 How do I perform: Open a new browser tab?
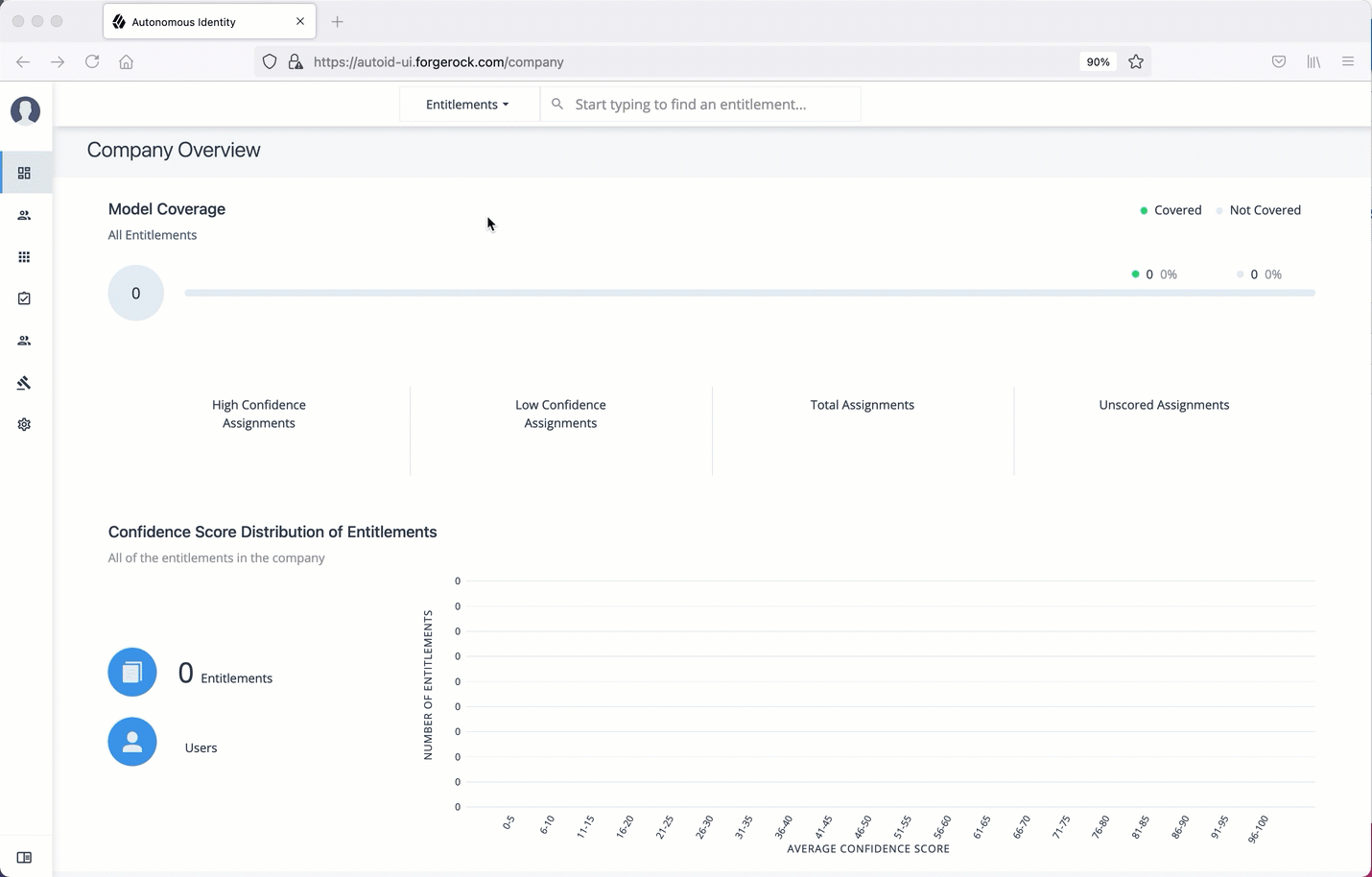coord(337,22)
